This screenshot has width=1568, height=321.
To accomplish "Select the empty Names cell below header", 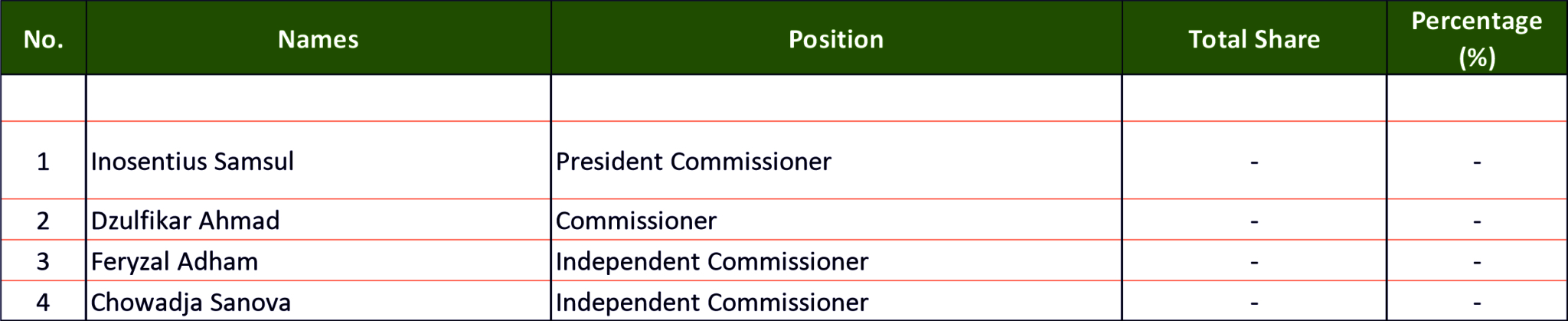I will [x=318, y=98].
